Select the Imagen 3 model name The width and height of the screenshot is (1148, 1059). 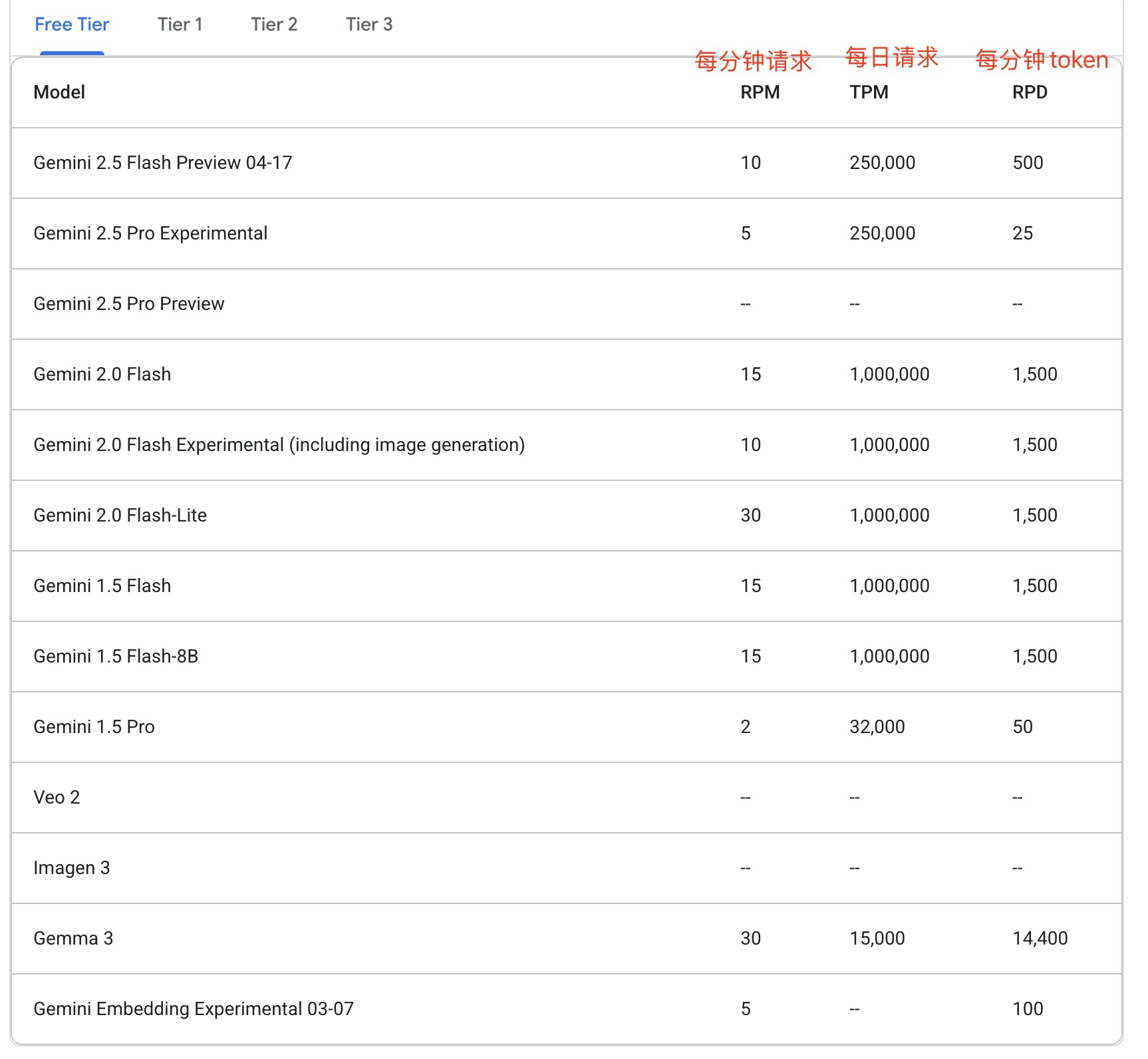pyautogui.click(x=72, y=867)
